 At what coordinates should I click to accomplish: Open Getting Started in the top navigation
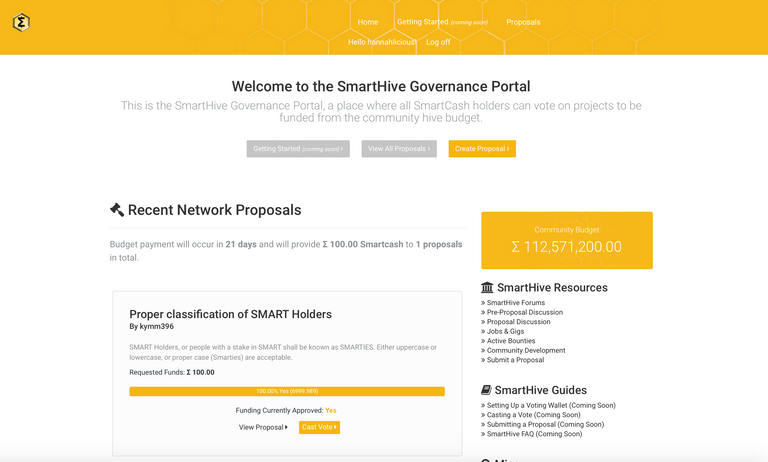tap(442, 22)
